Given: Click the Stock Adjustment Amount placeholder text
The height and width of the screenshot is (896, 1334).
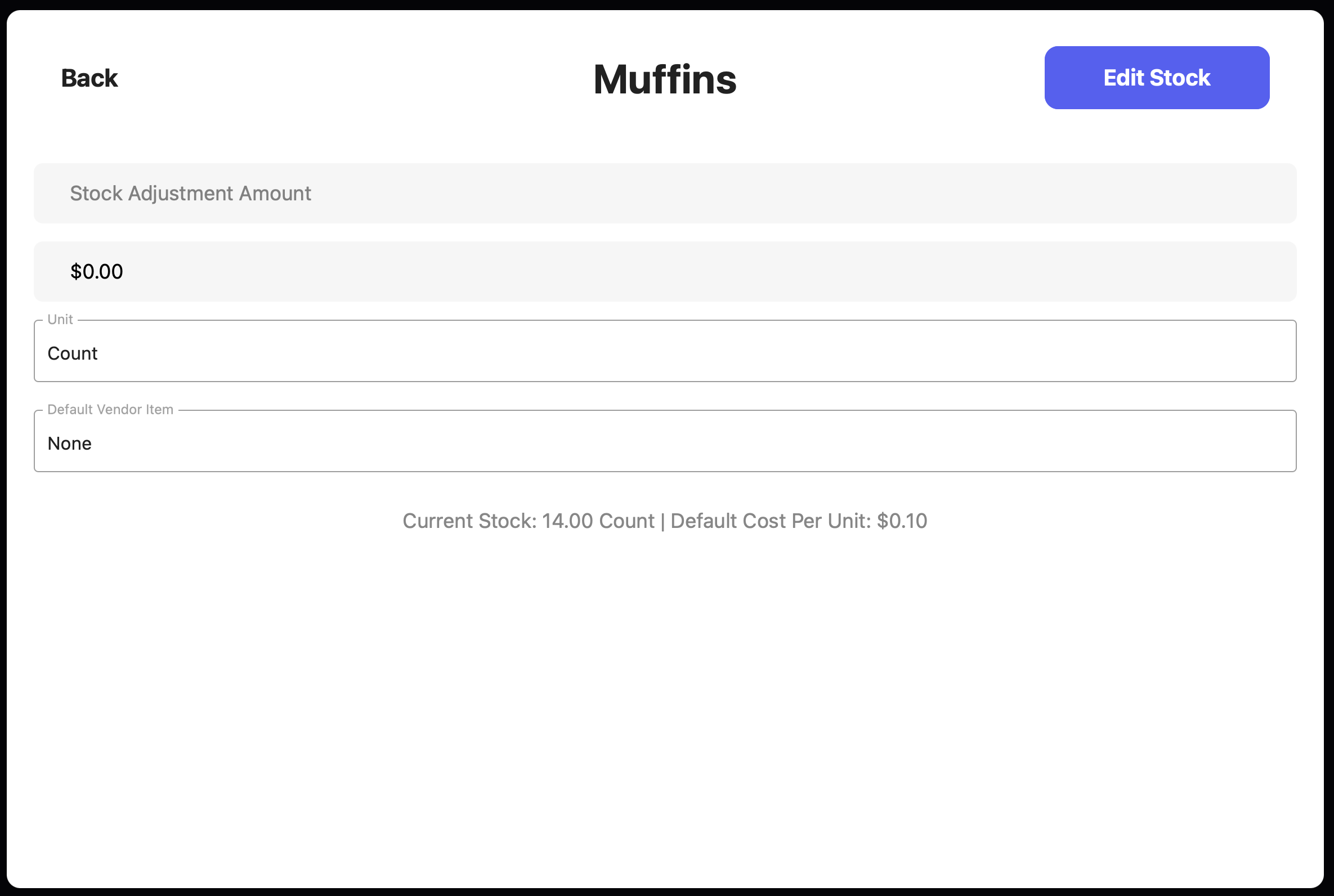Looking at the screenshot, I should [x=190, y=194].
